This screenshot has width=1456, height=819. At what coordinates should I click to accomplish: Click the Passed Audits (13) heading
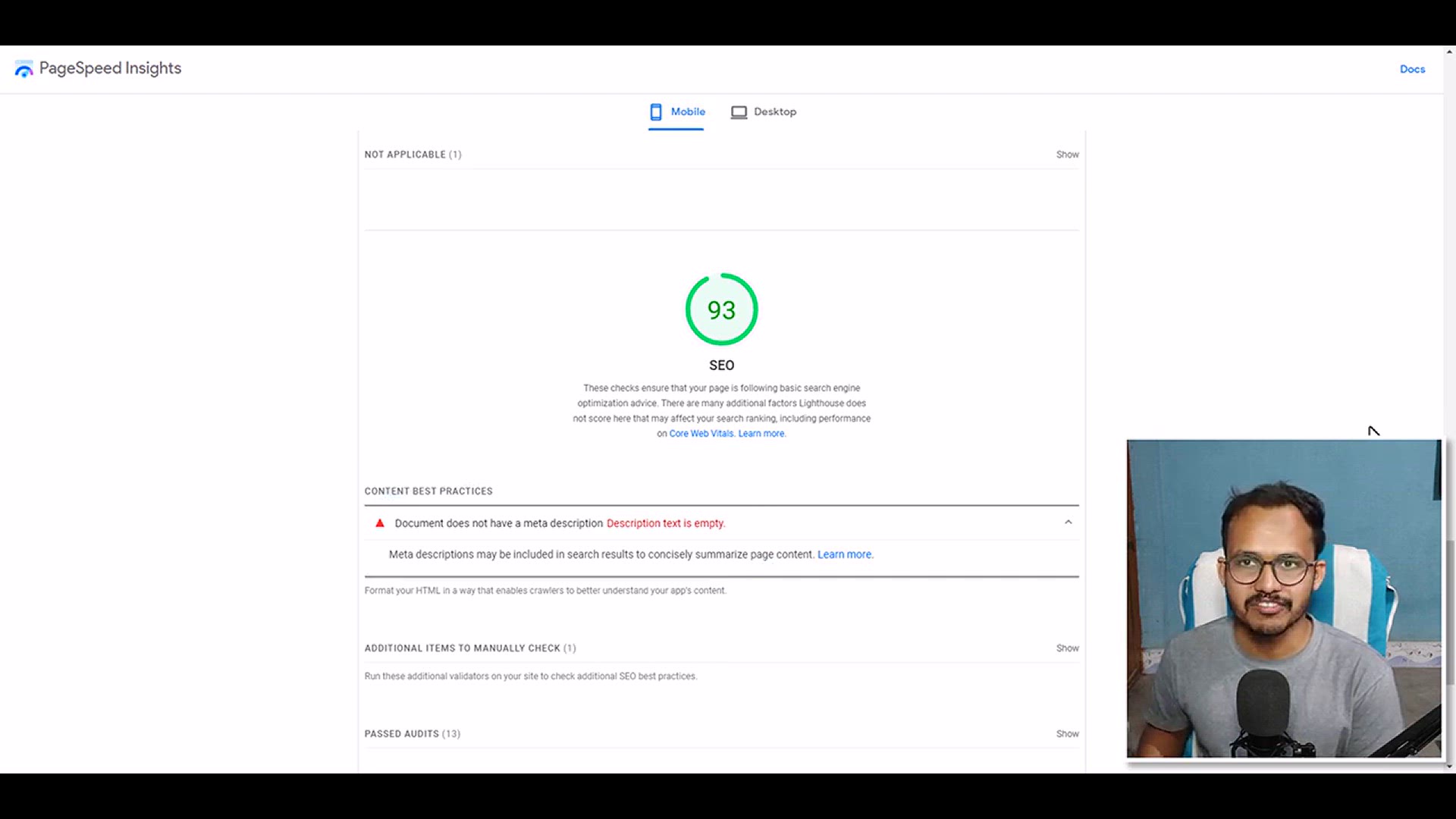coord(412,734)
